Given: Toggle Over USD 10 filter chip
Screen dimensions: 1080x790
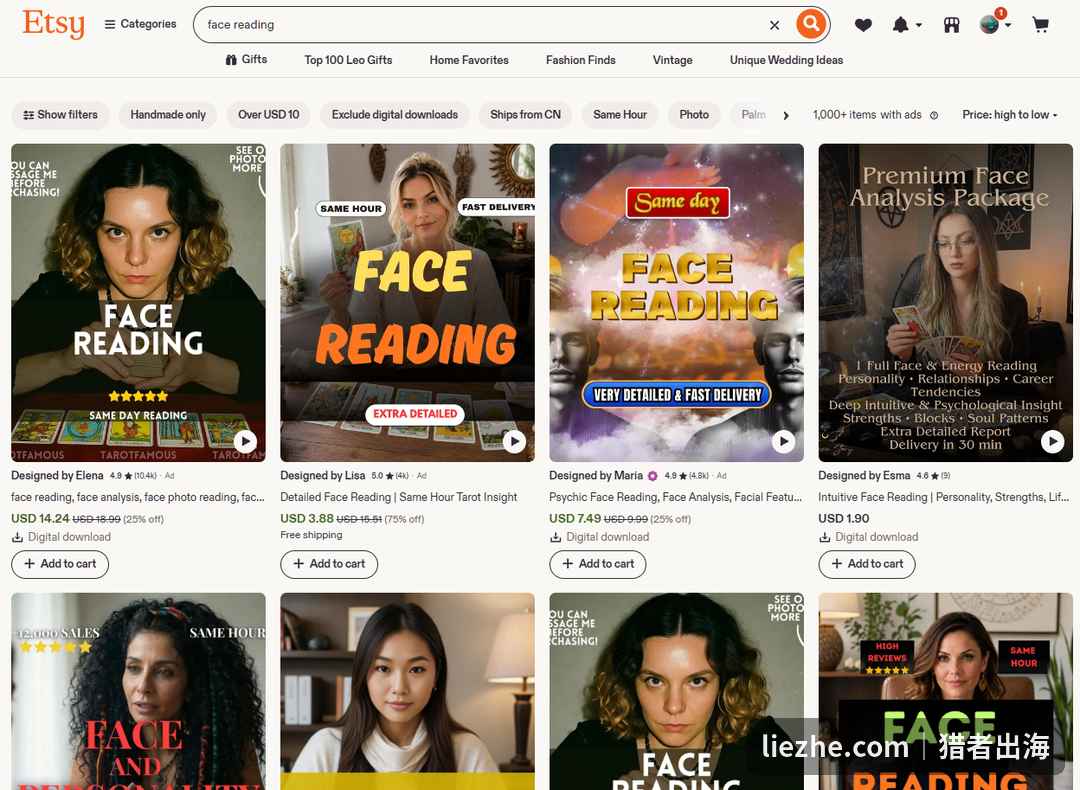Looking at the screenshot, I should [269, 114].
